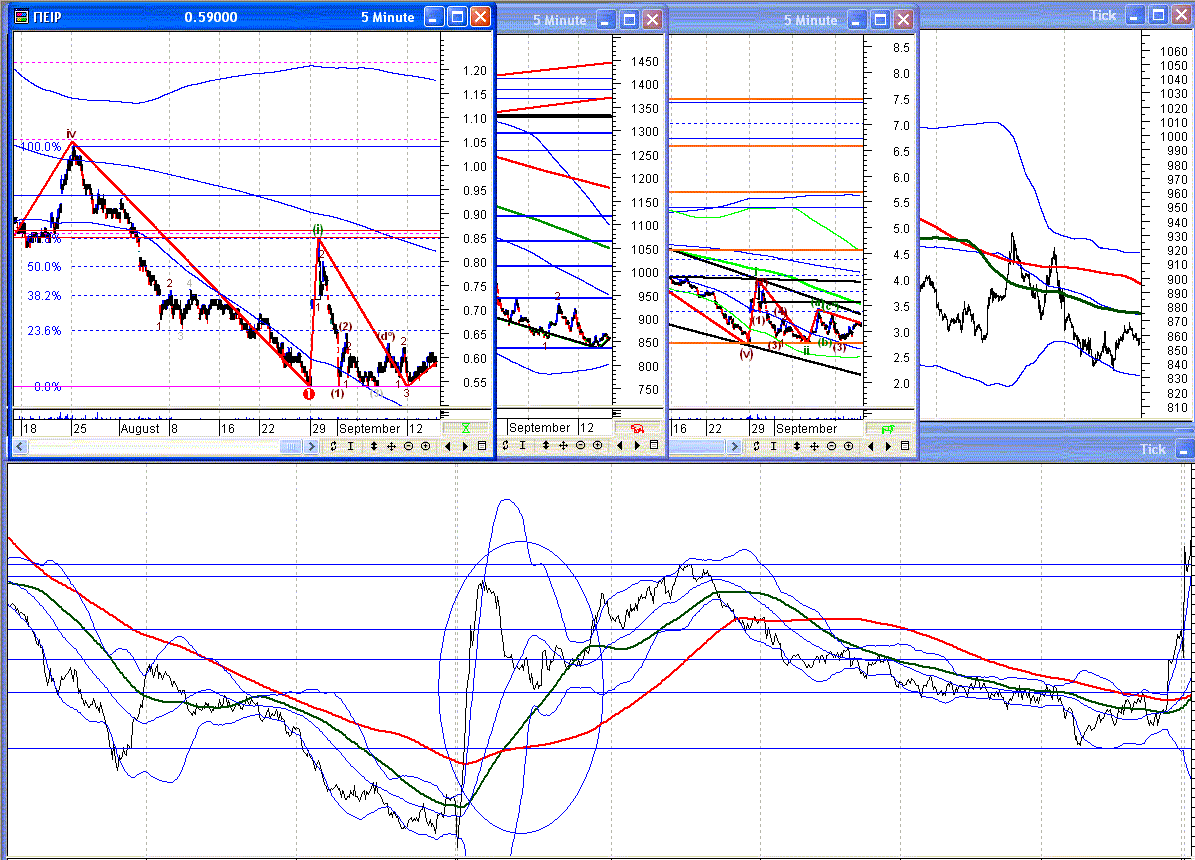The image size is (1195, 860).
Task: Select I-beam cursor in the second 5 Minute chart
Action: click(523, 445)
